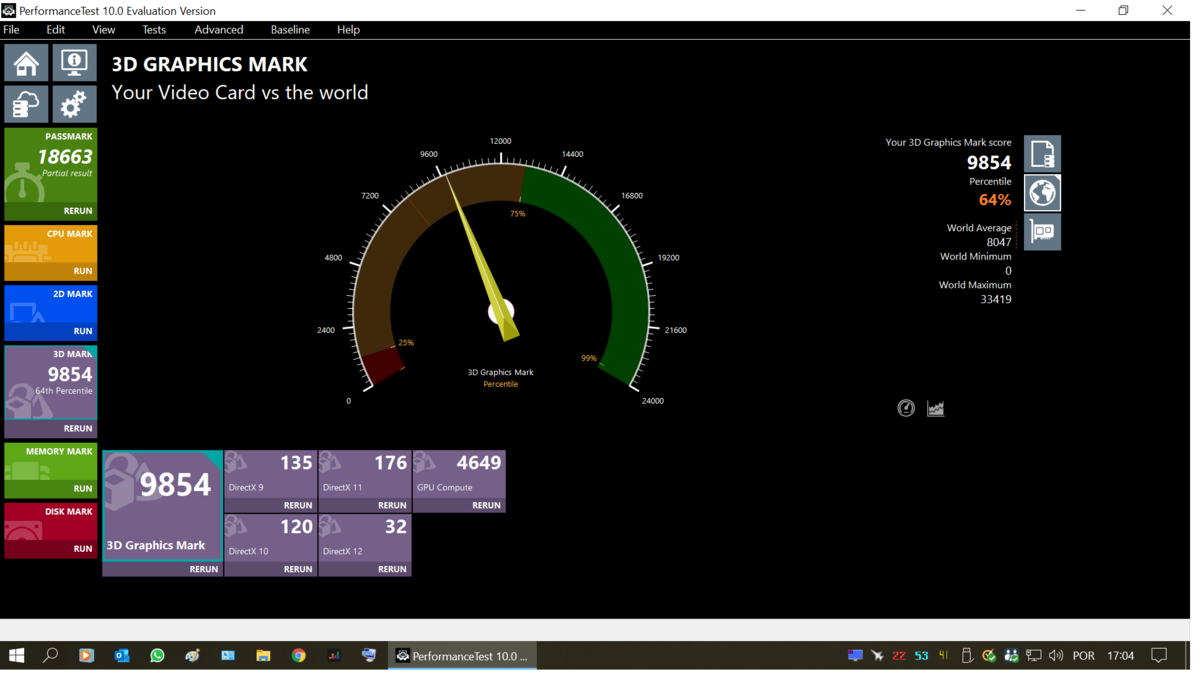Run the Memory Mark test
The image size is (1200, 682).
click(x=83, y=488)
